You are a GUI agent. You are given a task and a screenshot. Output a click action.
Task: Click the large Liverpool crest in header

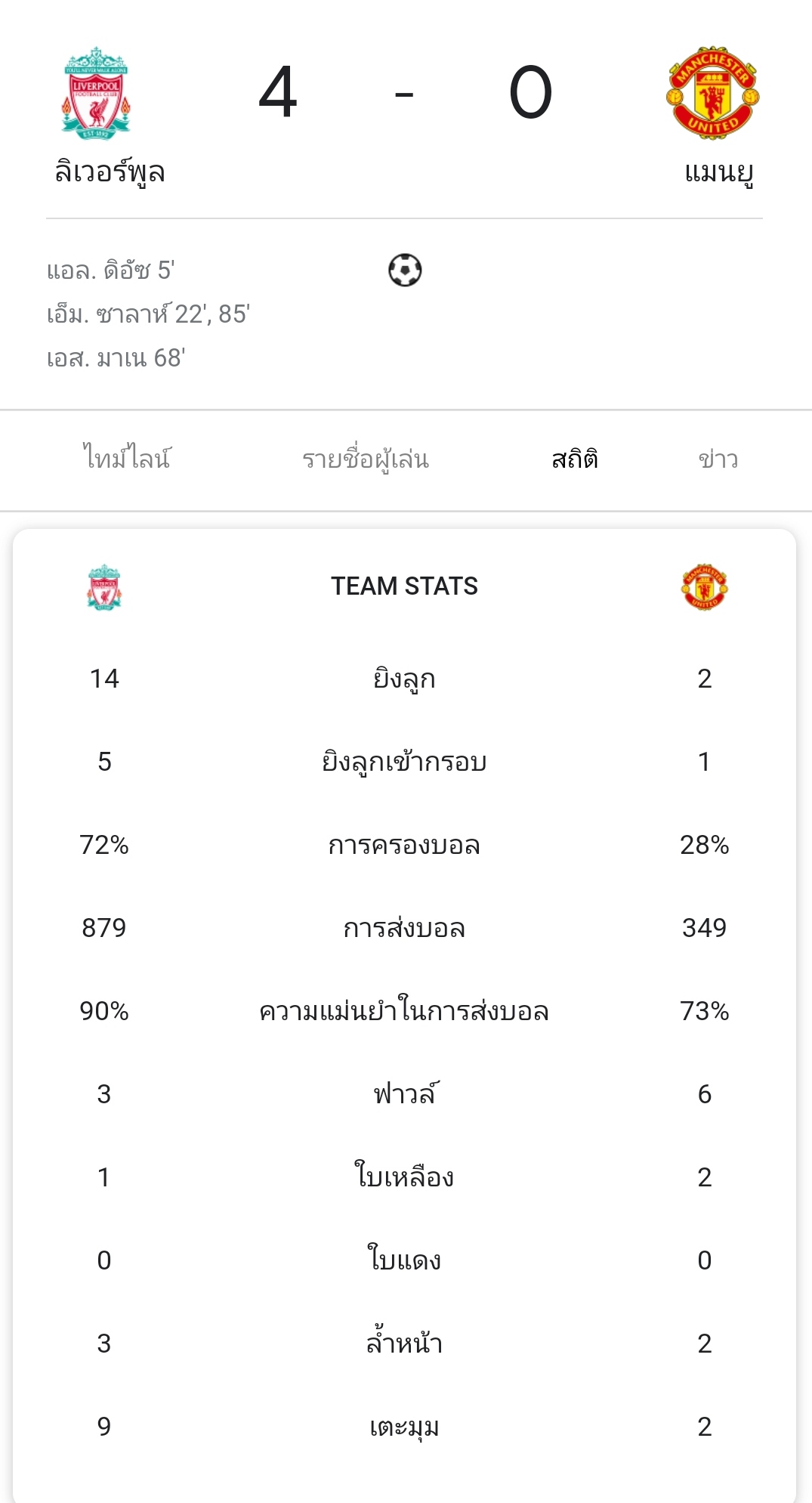click(x=96, y=93)
